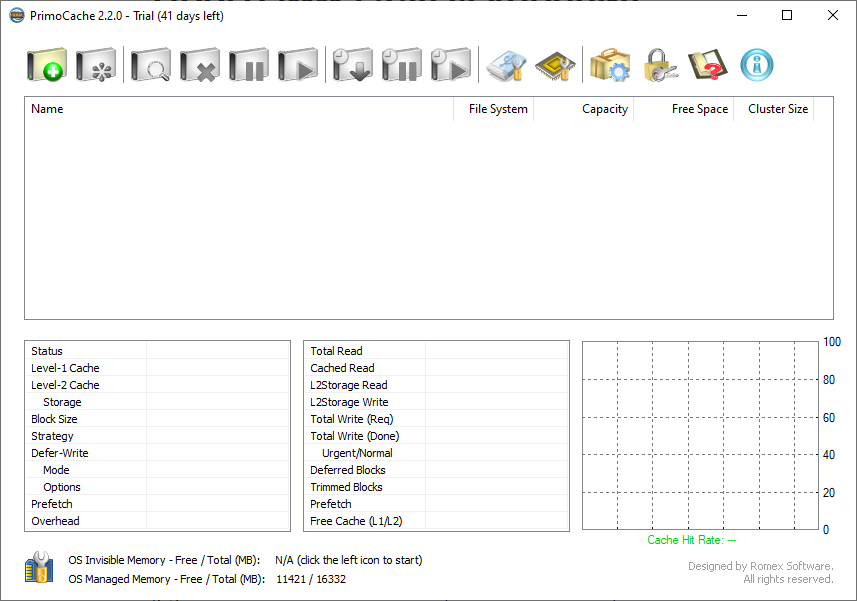Select the Defer-Write row
This screenshot has width=857, height=601.
point(157,452)
